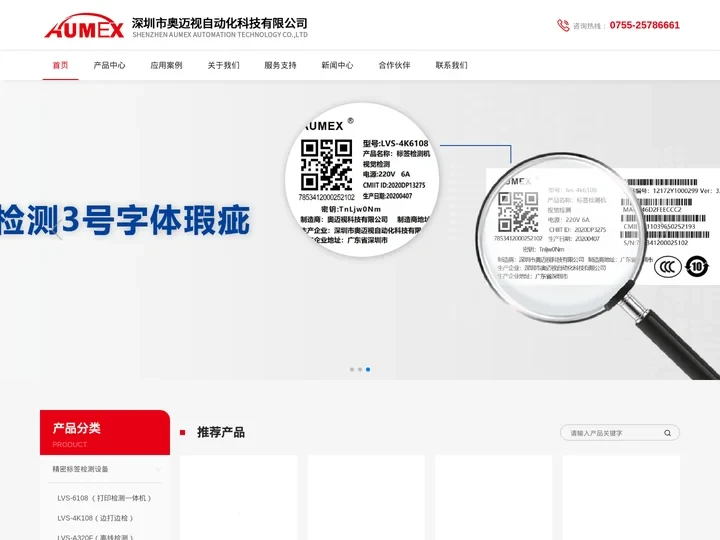Image resolution: width=720 pixels, height=540 pixels.
Task: Click hotline number 0755-25786661
Action: [x=644, y=25]
